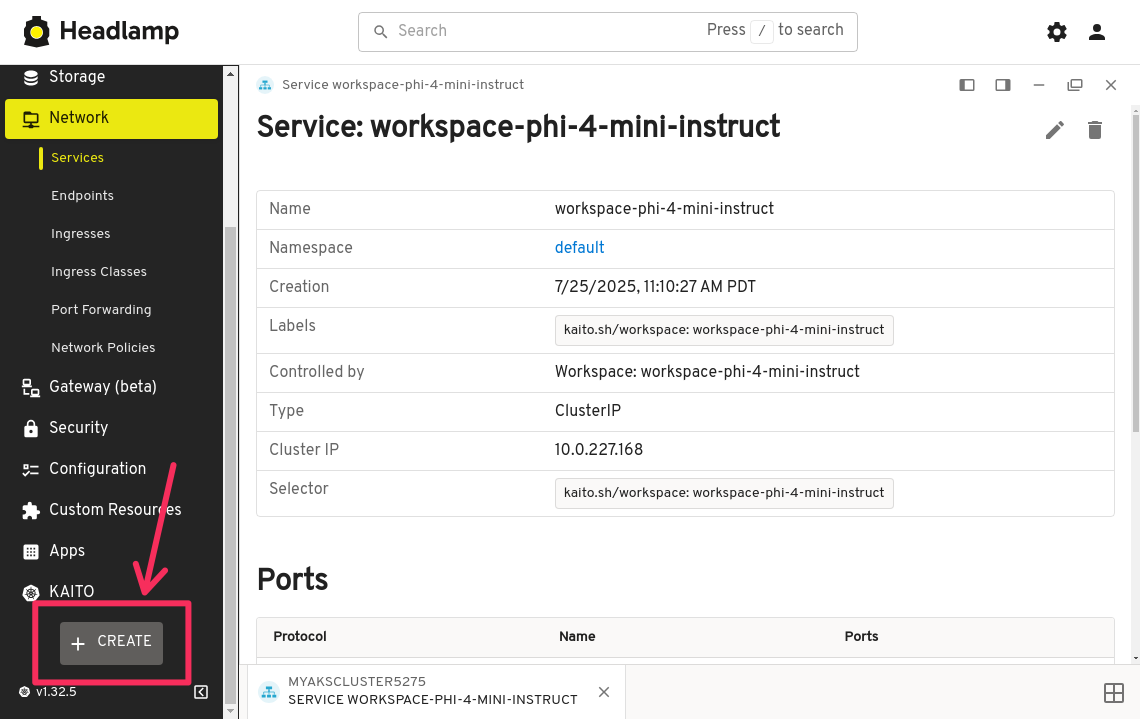Open the default namespace link
The width and height of the screenshot is (1140, 719).
tap(579, 248)
